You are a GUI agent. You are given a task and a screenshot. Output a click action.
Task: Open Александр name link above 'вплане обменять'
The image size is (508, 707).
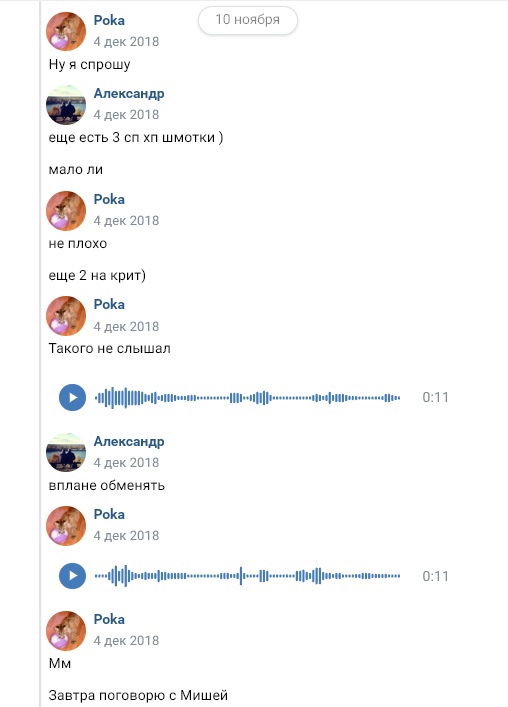pyautogui.click(x=129, y=441)
